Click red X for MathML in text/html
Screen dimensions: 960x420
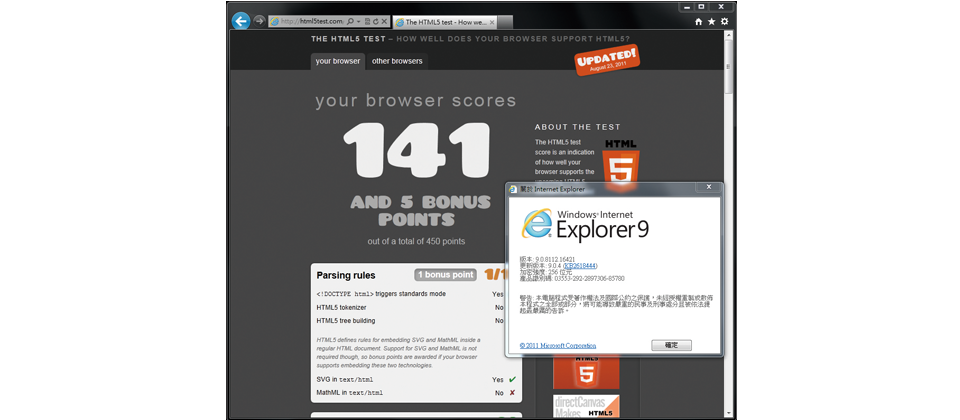(x=512, y=392)
